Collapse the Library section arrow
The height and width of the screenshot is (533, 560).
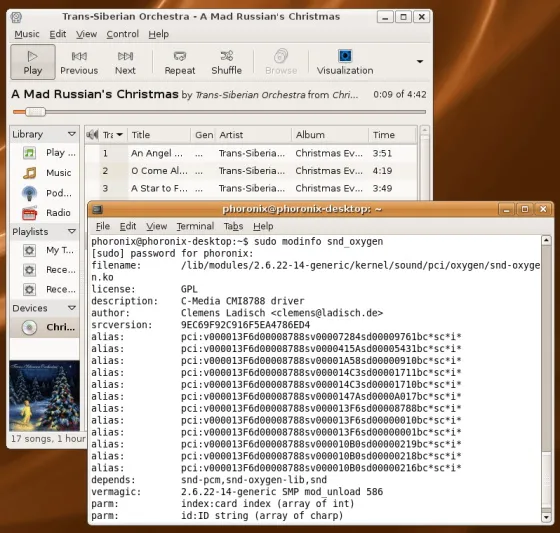point(72,134)
